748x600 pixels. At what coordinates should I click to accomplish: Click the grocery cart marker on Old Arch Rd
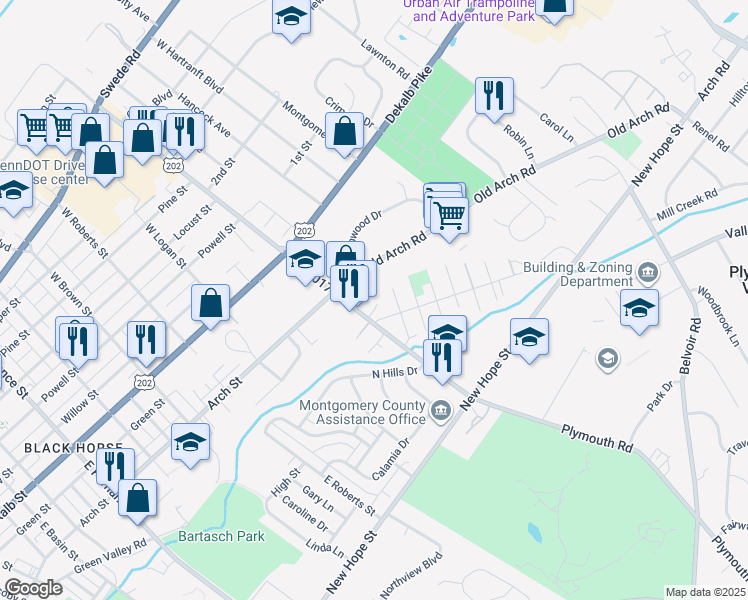click(449, 217)
